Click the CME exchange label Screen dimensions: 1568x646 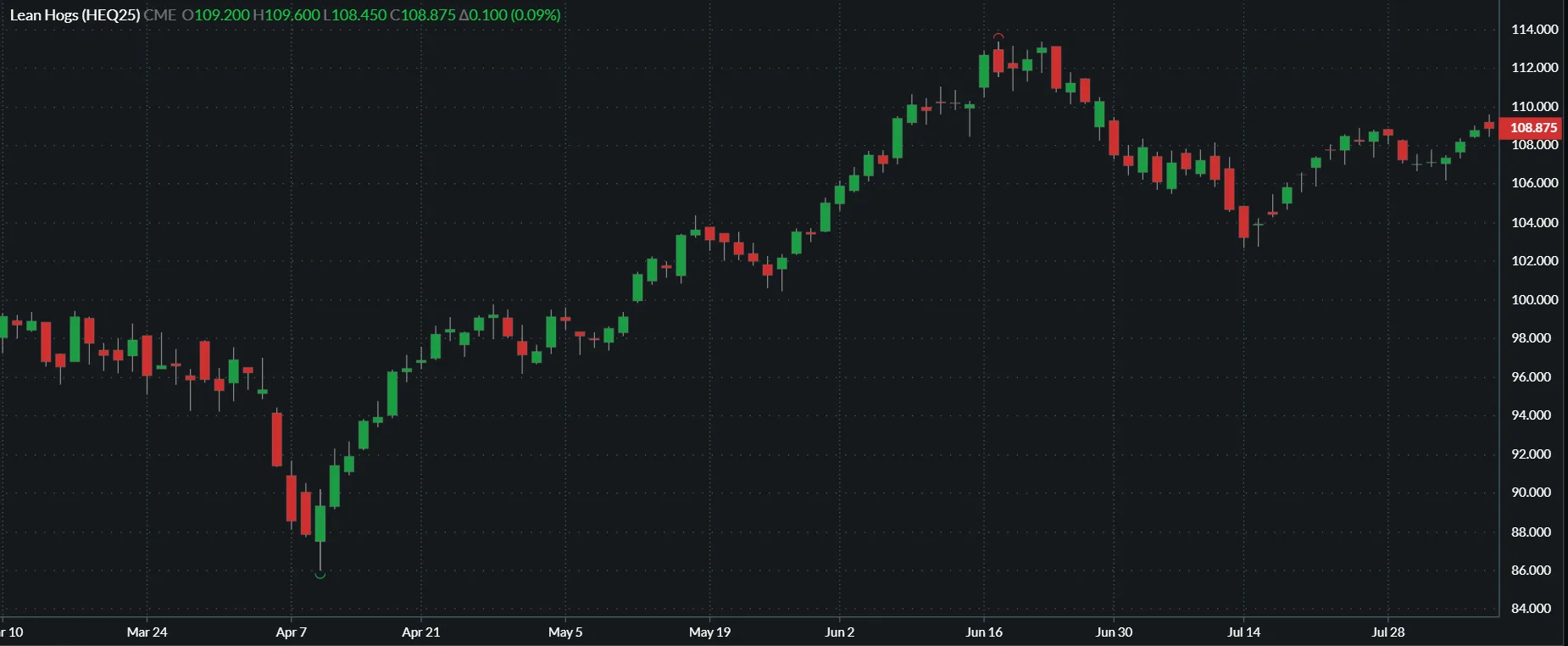tap(160, 14)
